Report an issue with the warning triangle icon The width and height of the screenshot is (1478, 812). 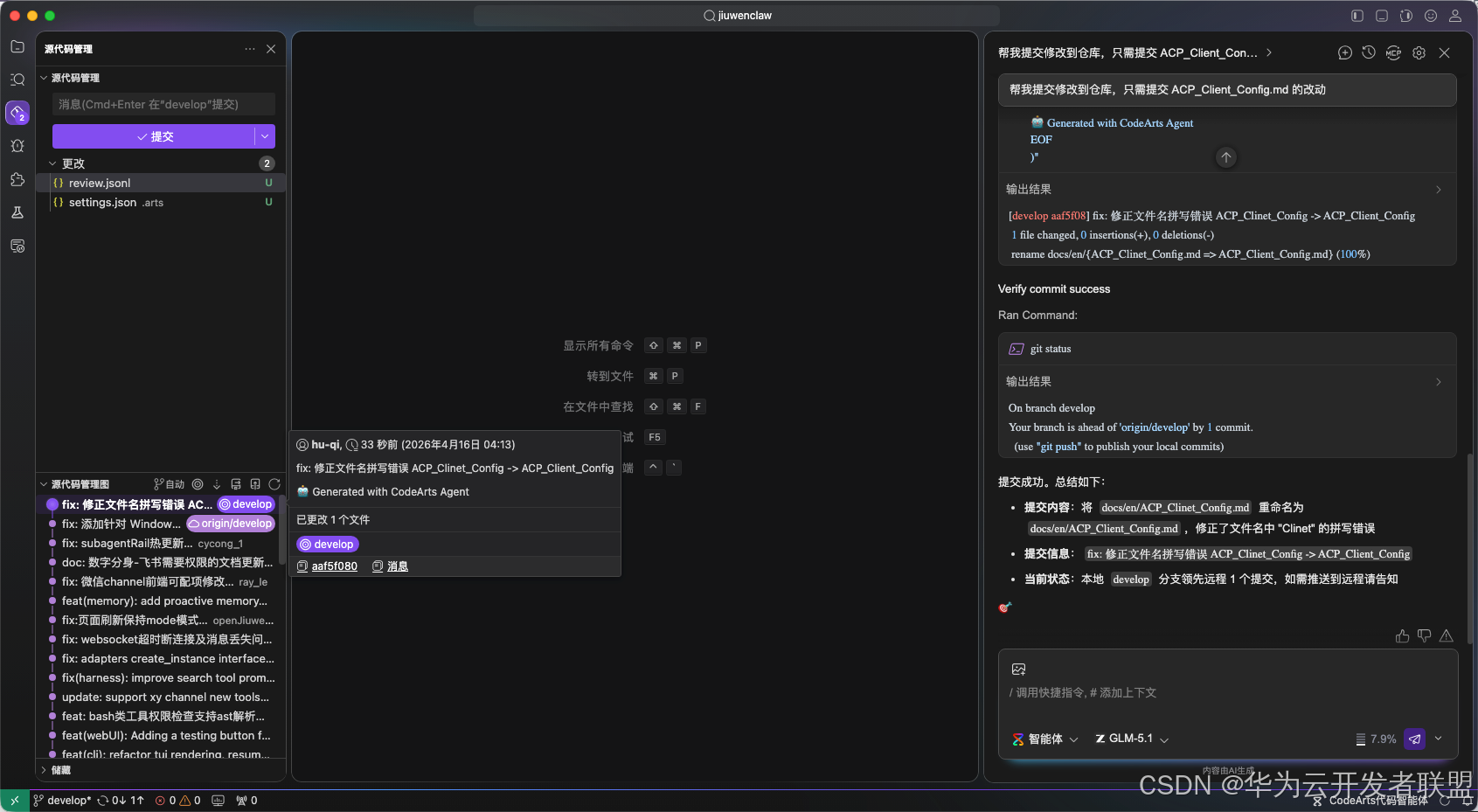(1447, 636)
